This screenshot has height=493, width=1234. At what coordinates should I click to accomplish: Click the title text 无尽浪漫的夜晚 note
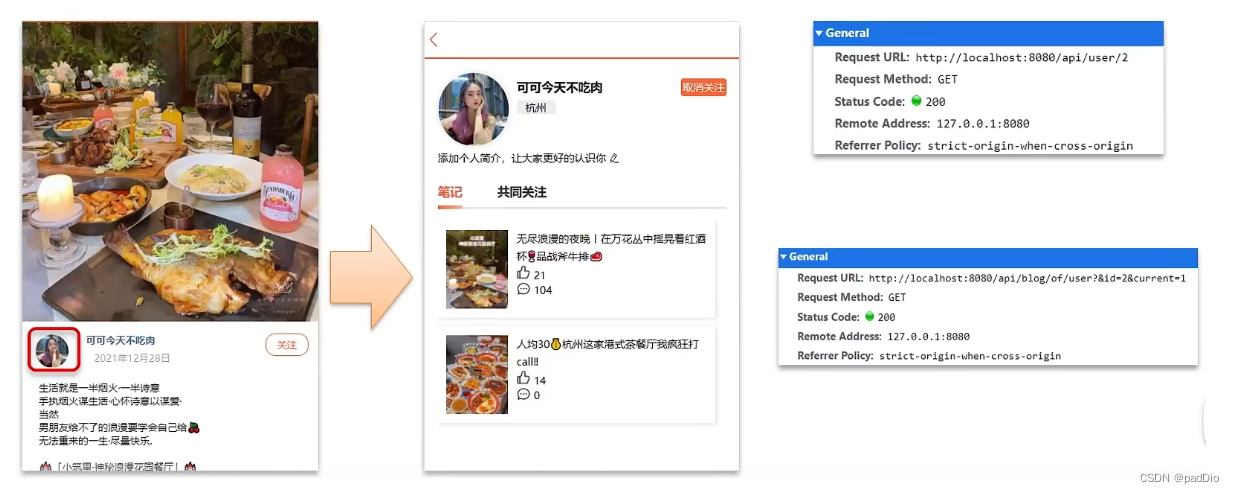[x=611, y=248]
